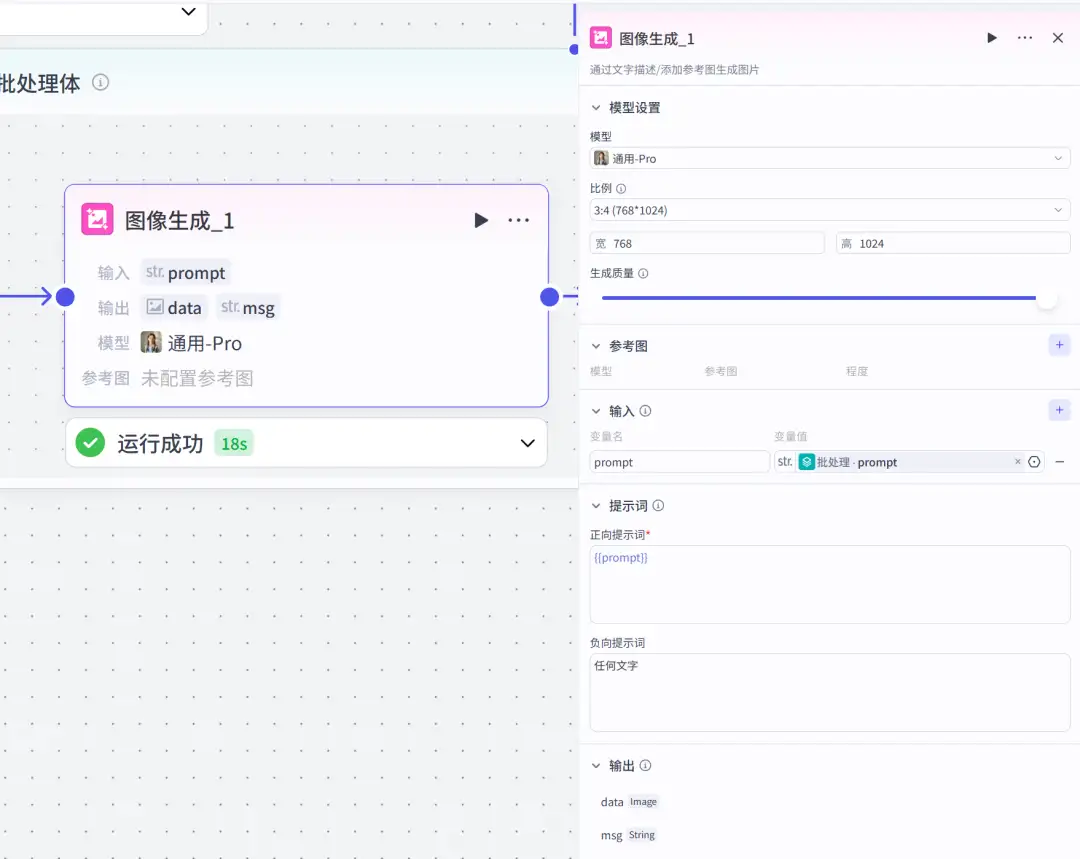Viewport: 1080px width, 859px height.
Task: Run node from the side panel play button
Action: click(x=992, y=38)
